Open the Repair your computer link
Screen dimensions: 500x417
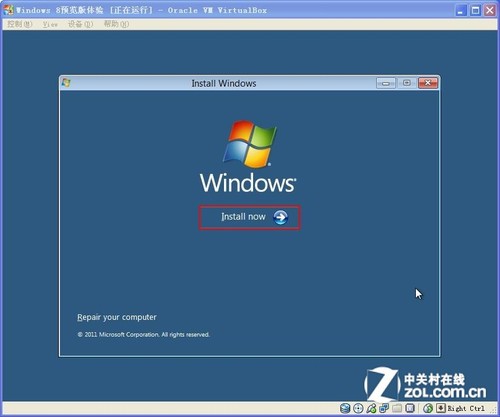[x=117, y=317]
